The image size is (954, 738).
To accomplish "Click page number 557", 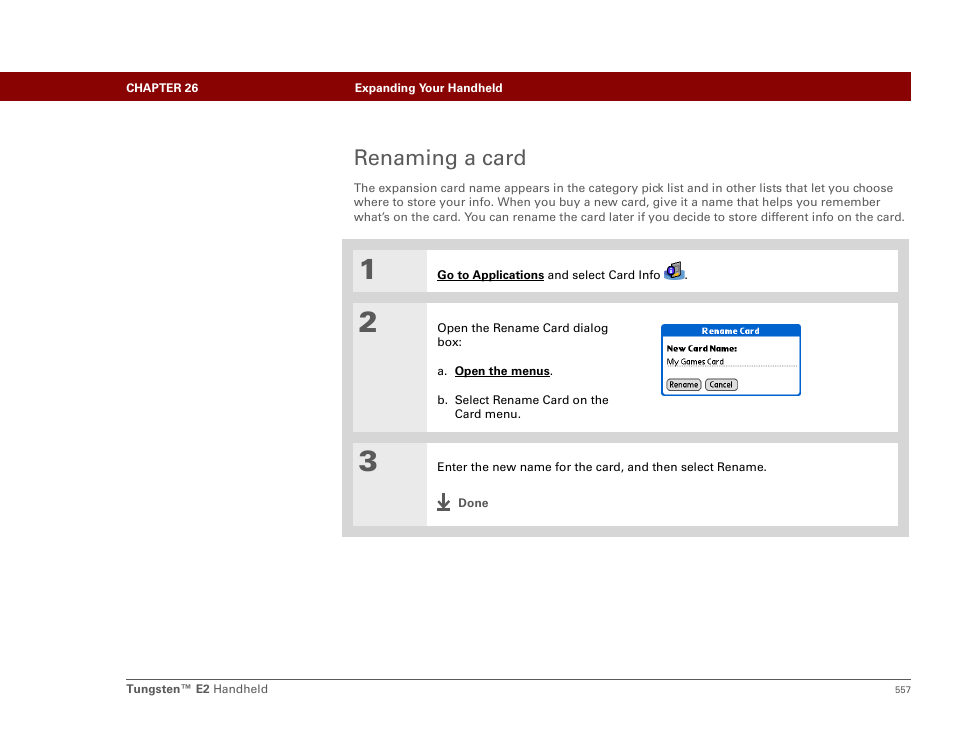I will [x=902, y=690].
